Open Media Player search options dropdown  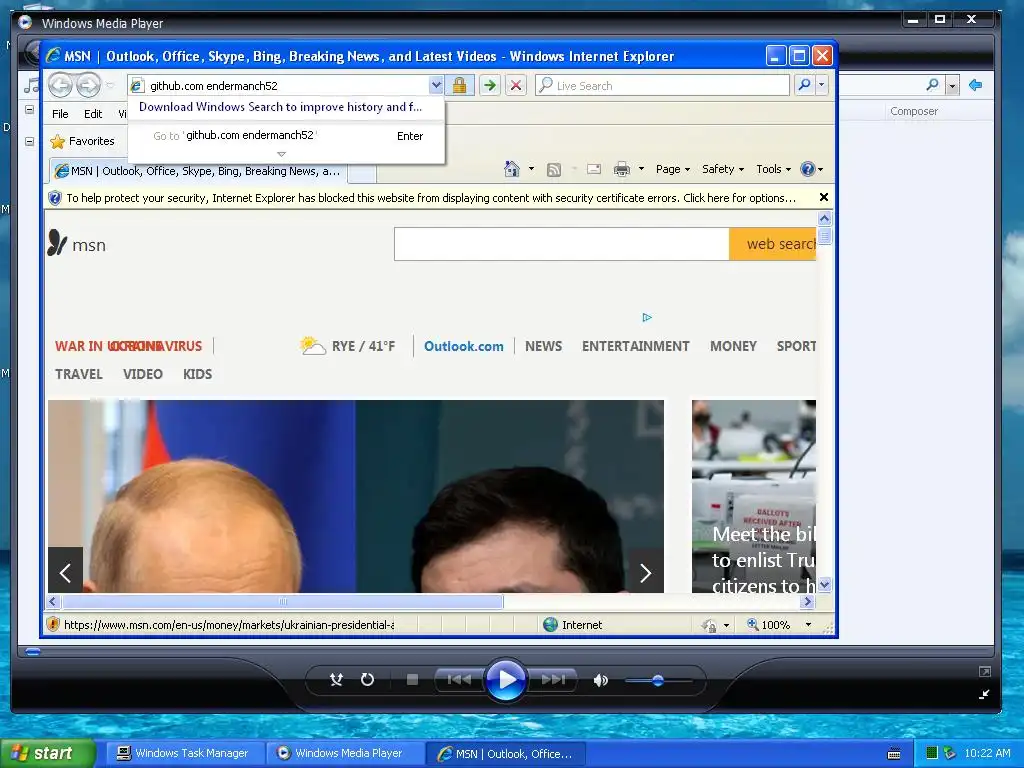[x=952, y=86]
